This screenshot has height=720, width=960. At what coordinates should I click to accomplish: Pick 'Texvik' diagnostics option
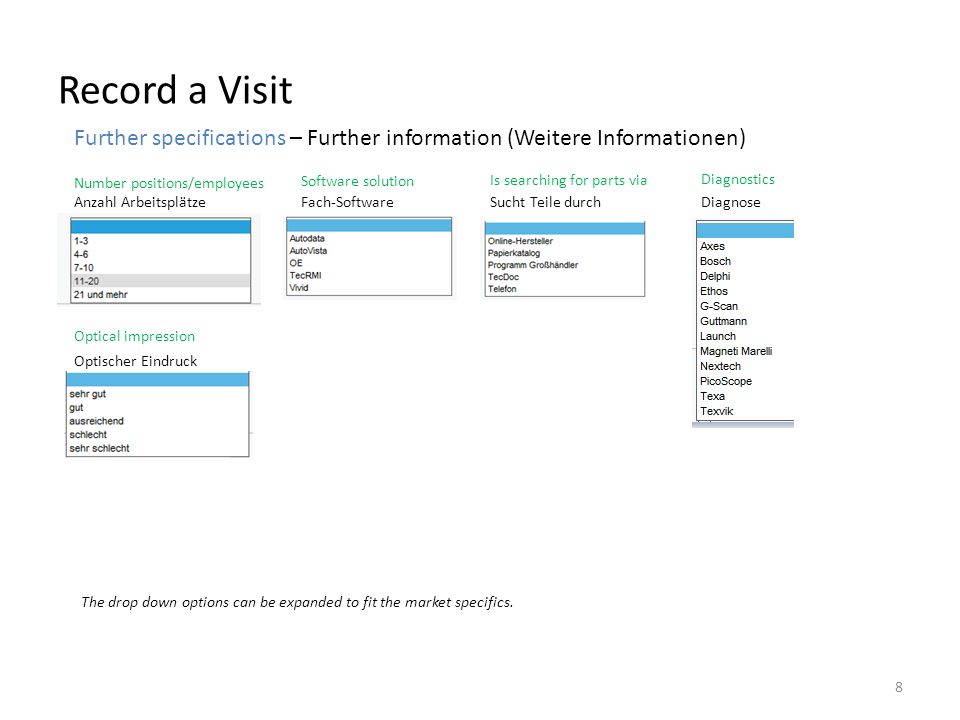746,411
